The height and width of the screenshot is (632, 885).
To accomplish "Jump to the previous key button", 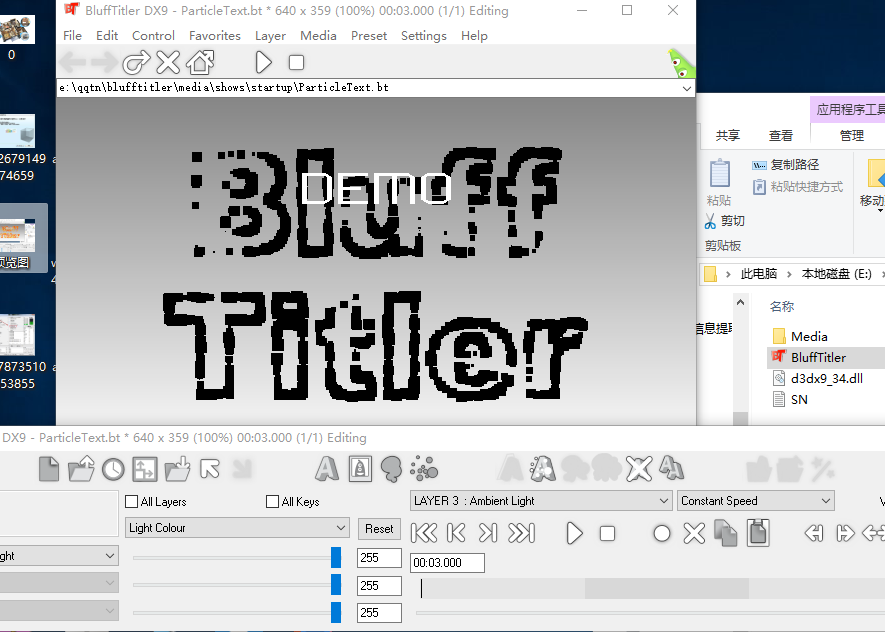I will pos(456,533).
